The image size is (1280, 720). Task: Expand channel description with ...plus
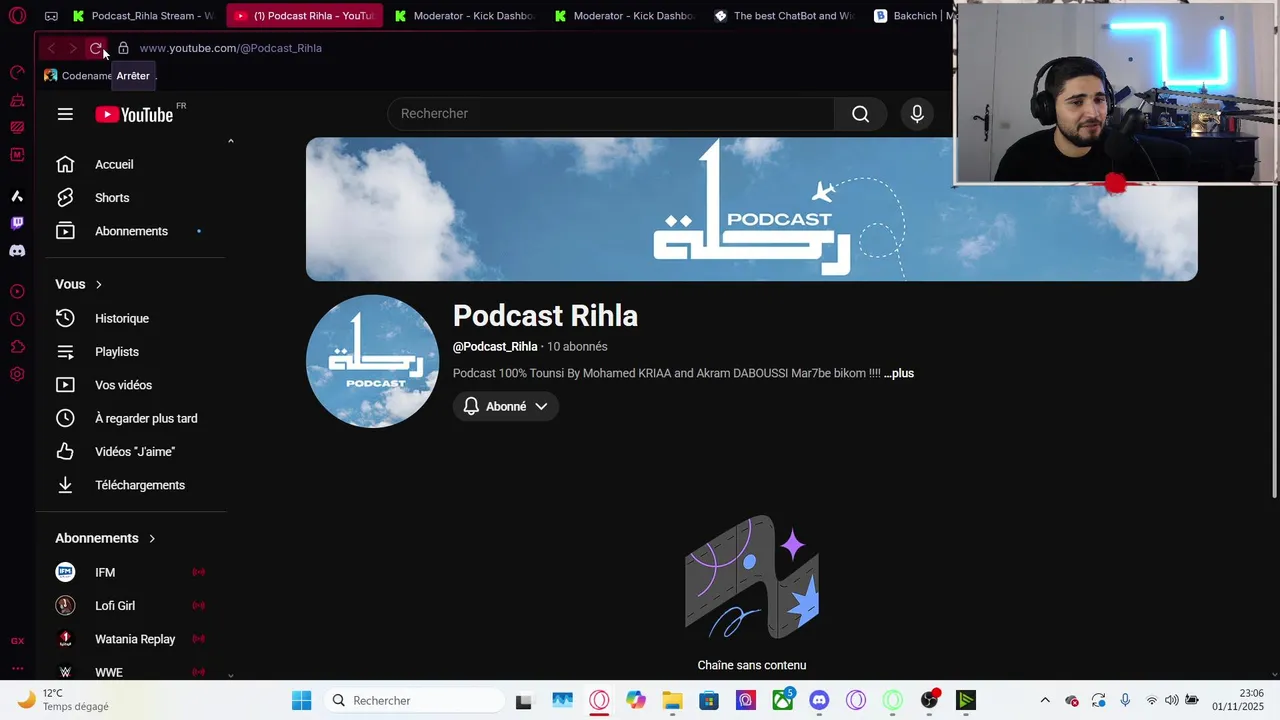click(x=899, y=373)
